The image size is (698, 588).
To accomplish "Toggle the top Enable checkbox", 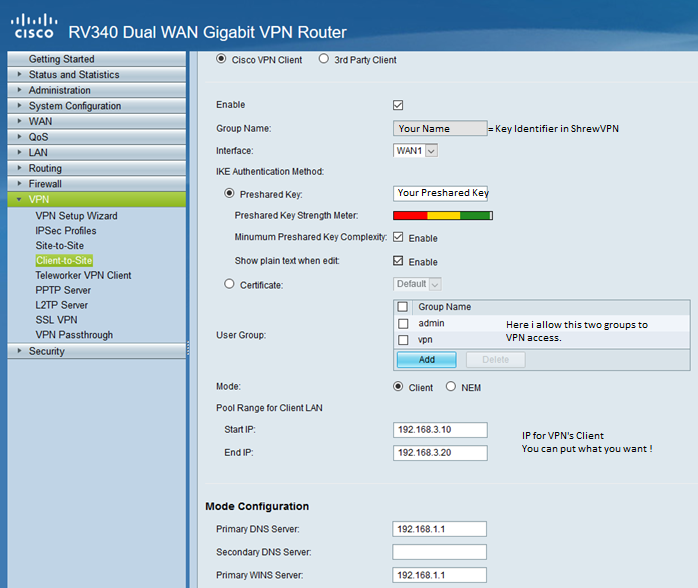I will pyautogui.click(x=398, y=105).
